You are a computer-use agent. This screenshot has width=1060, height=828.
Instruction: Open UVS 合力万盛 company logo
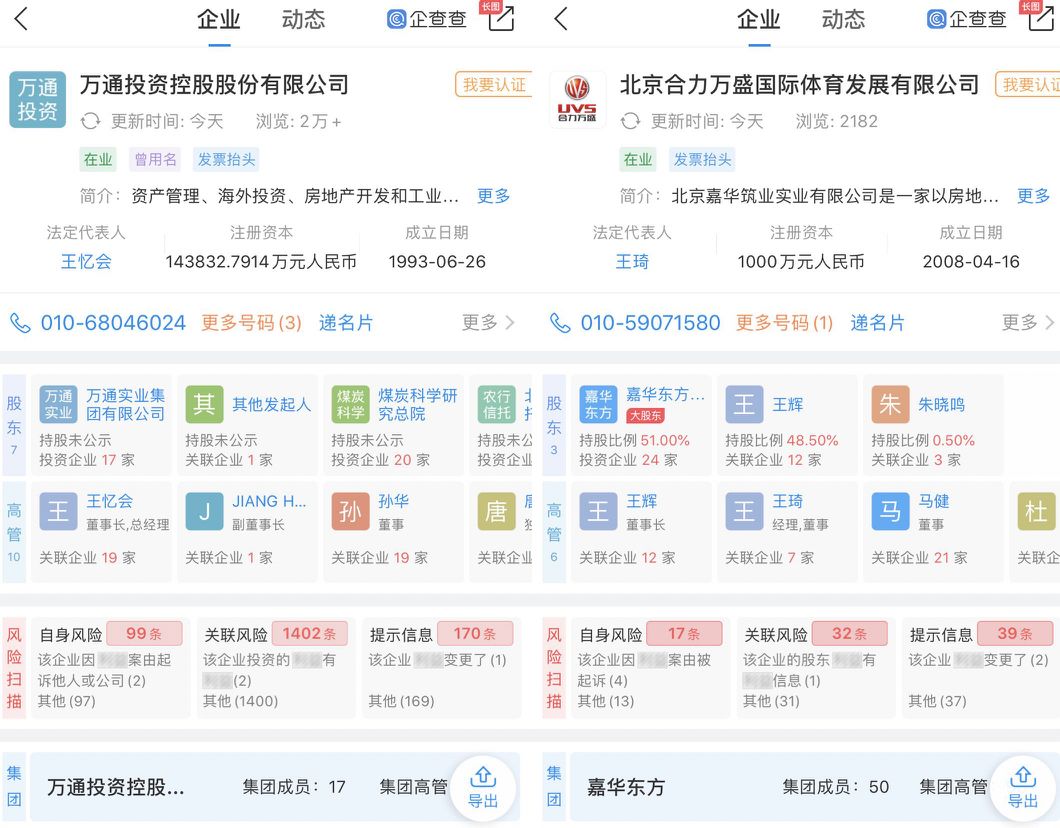577,99
